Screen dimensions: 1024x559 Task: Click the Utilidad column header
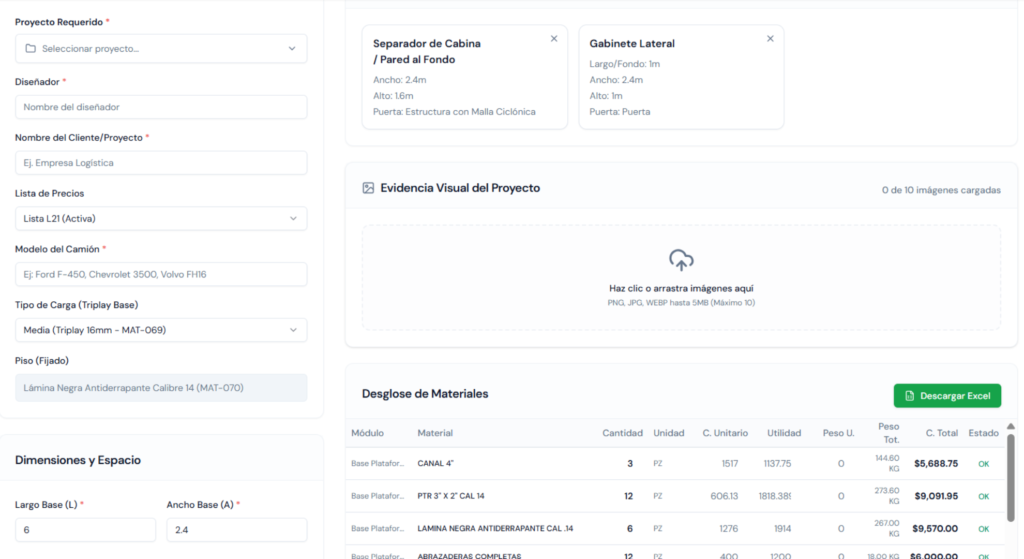coord(784,433)
